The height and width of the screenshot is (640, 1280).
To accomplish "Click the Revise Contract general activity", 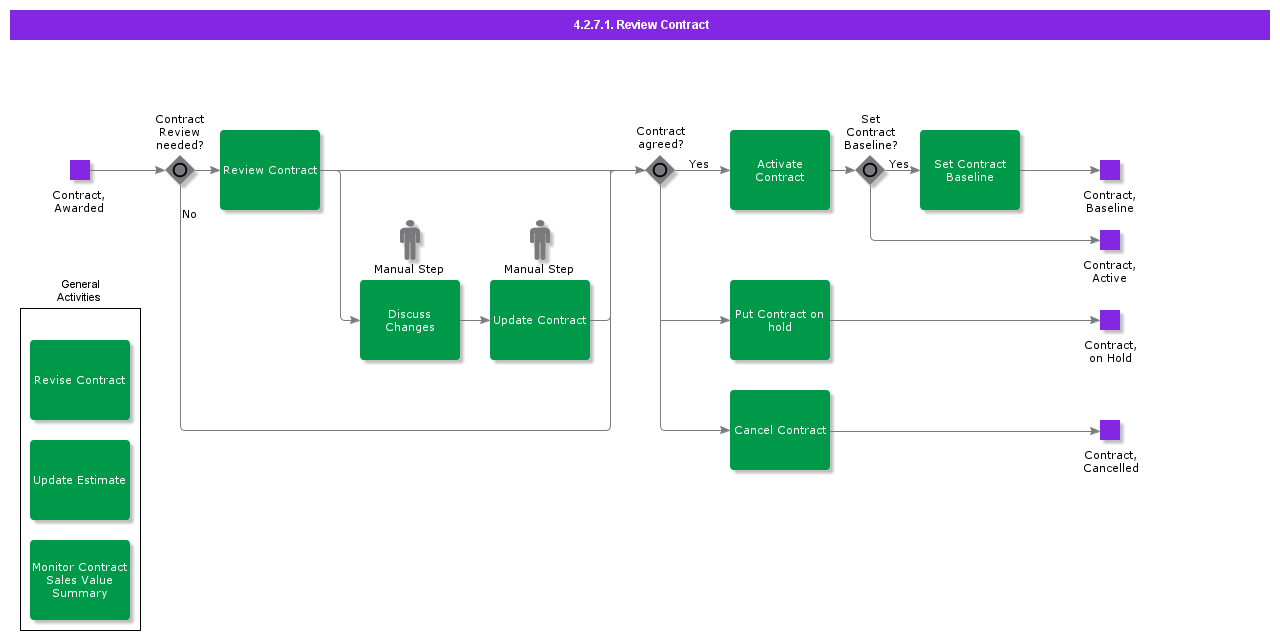I will tap(80, 380).
